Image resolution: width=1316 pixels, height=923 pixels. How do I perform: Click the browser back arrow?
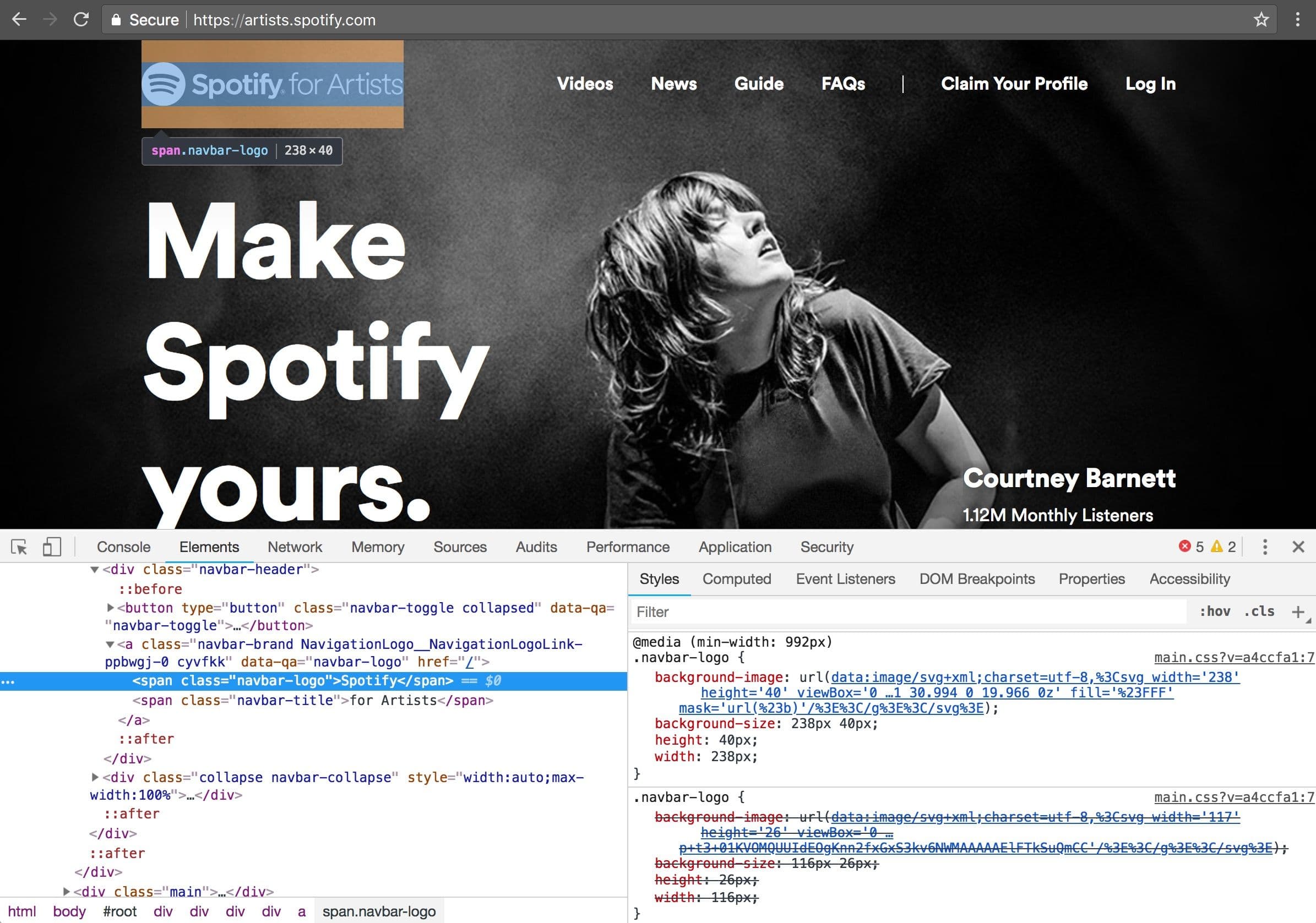click(19, 19)
